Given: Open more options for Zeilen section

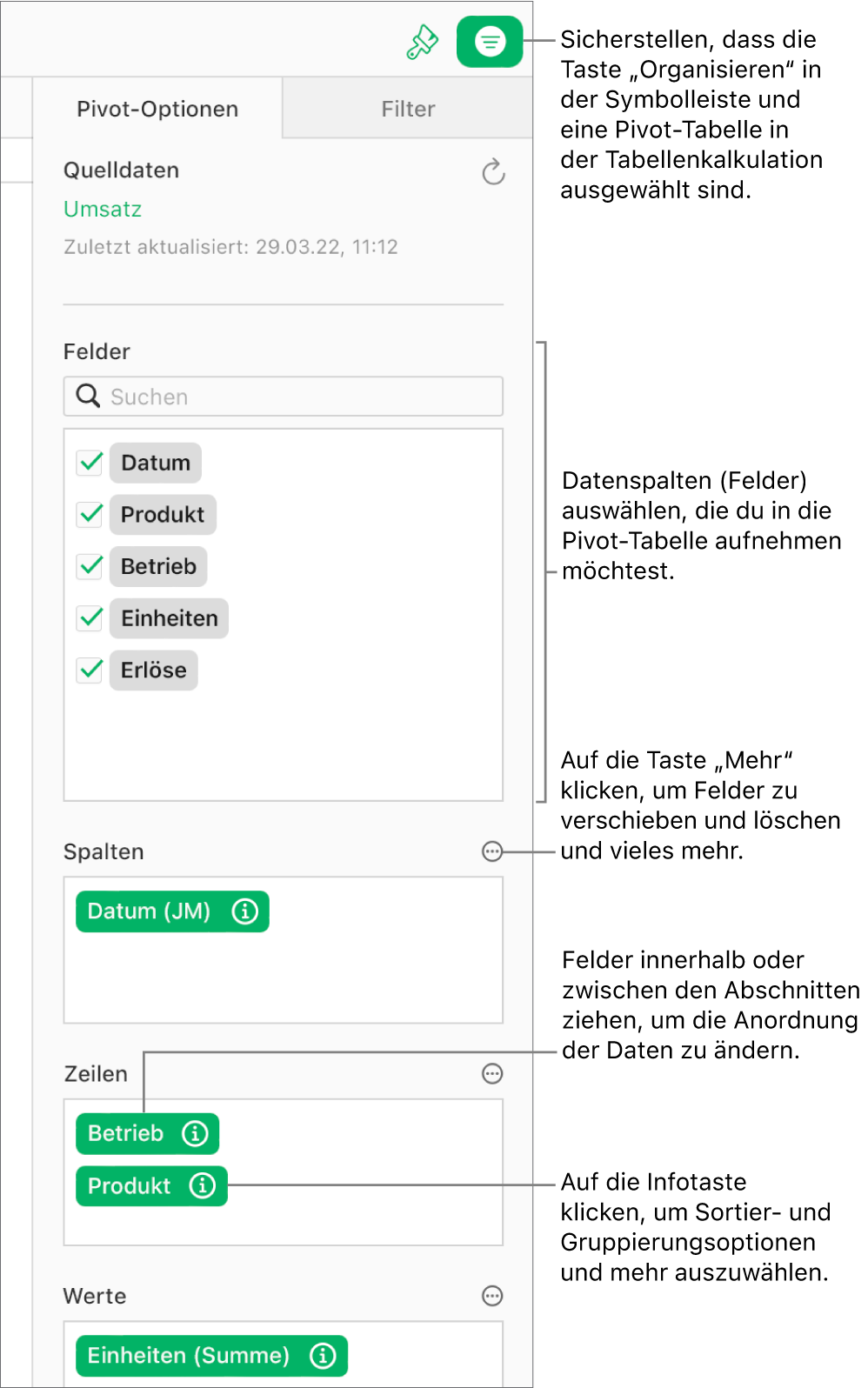Looking at the screenshot, I should 492,1074.
